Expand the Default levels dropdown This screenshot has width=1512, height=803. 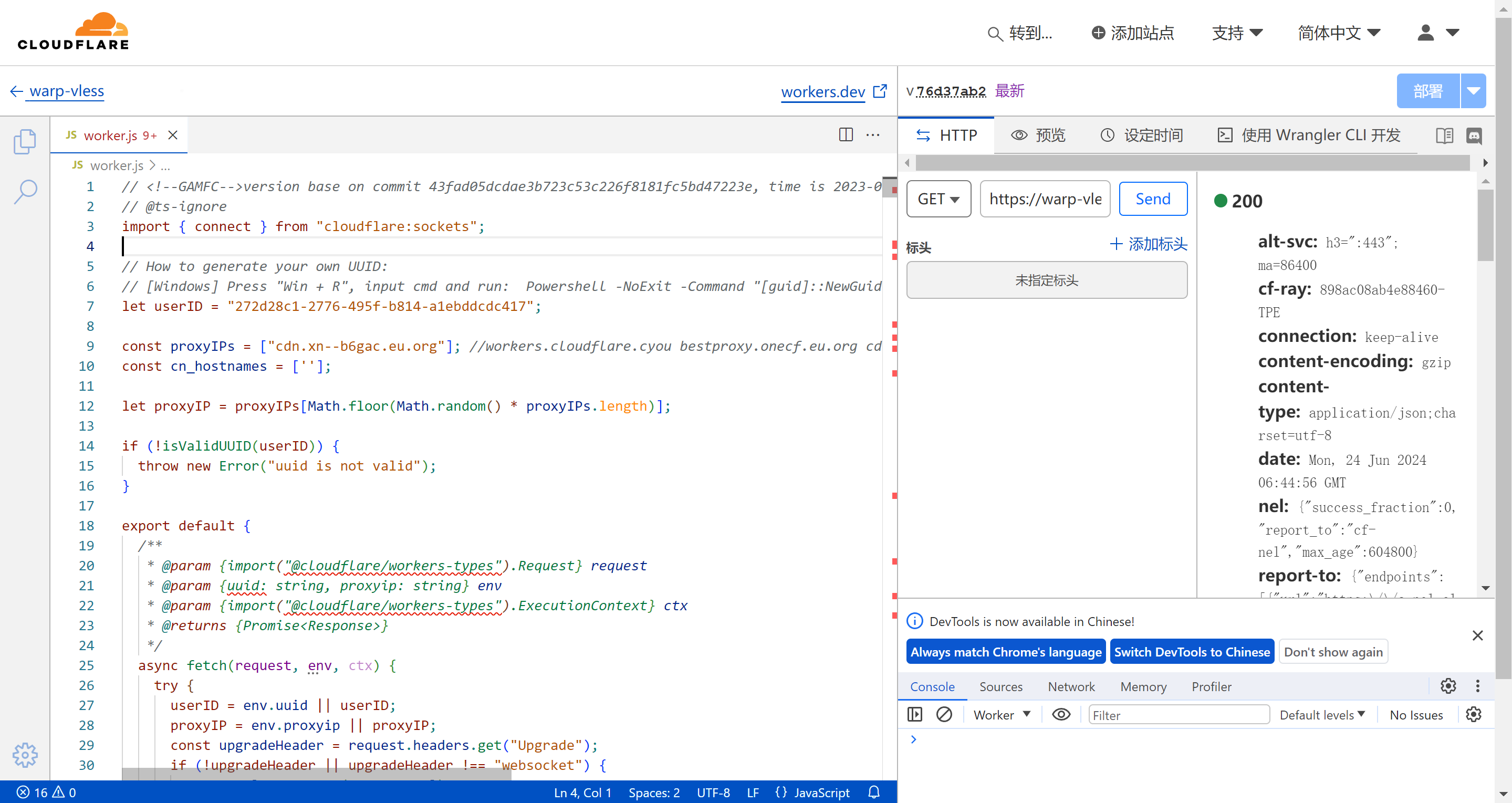(1322, 714)
